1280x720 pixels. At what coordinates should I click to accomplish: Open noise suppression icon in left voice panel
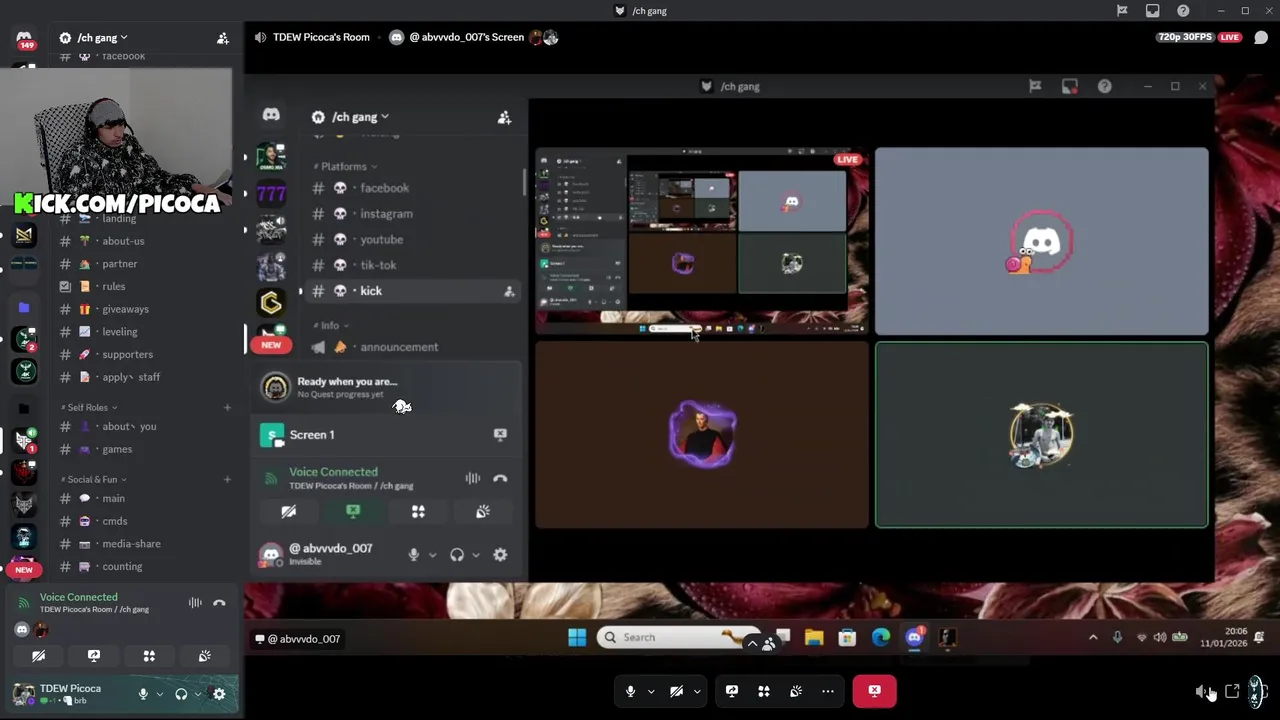pyautogui.click(x=195, y=603)
